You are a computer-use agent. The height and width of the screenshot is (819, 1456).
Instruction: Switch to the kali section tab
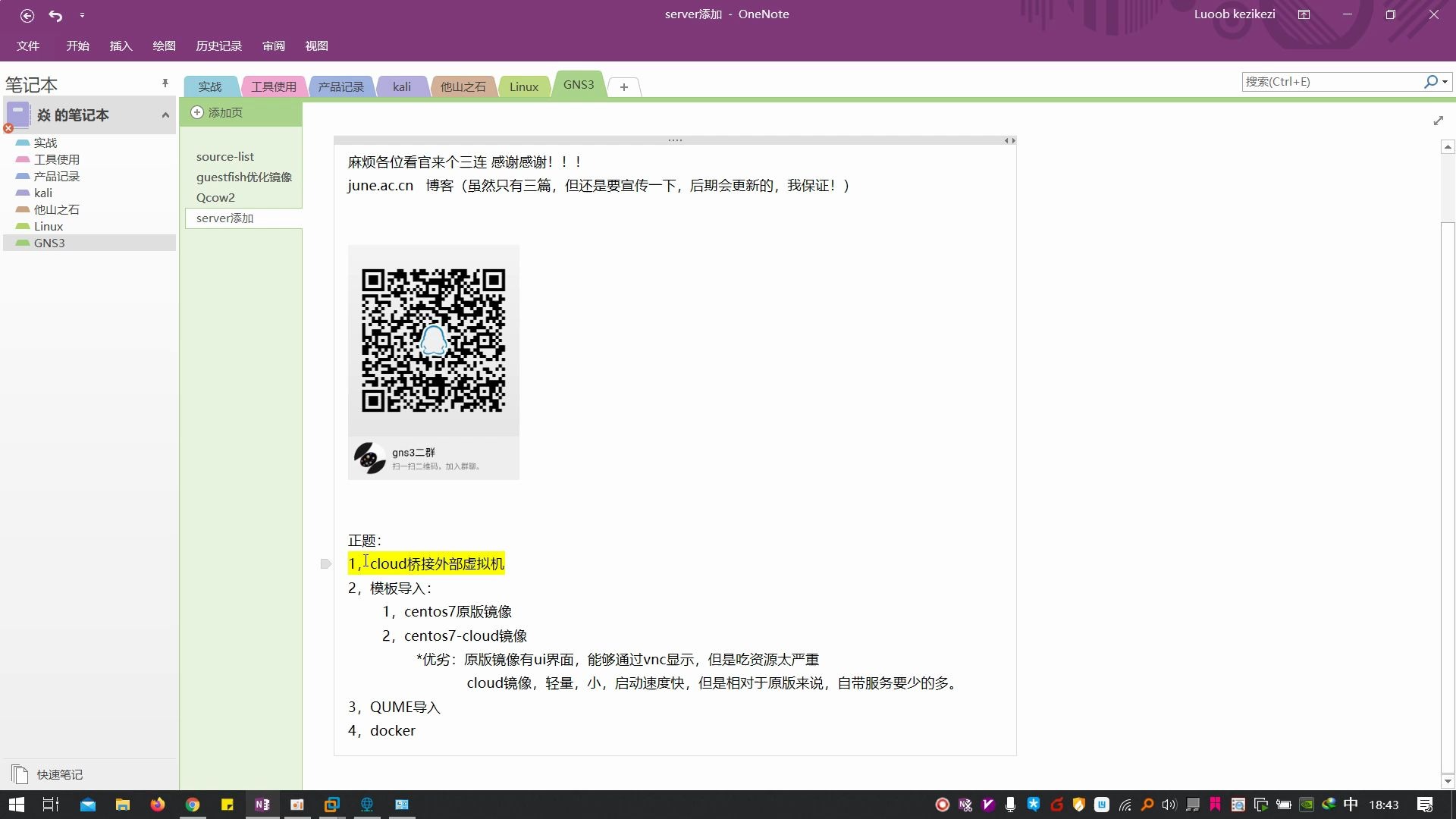pyautogui.click(x=402, y=86)
